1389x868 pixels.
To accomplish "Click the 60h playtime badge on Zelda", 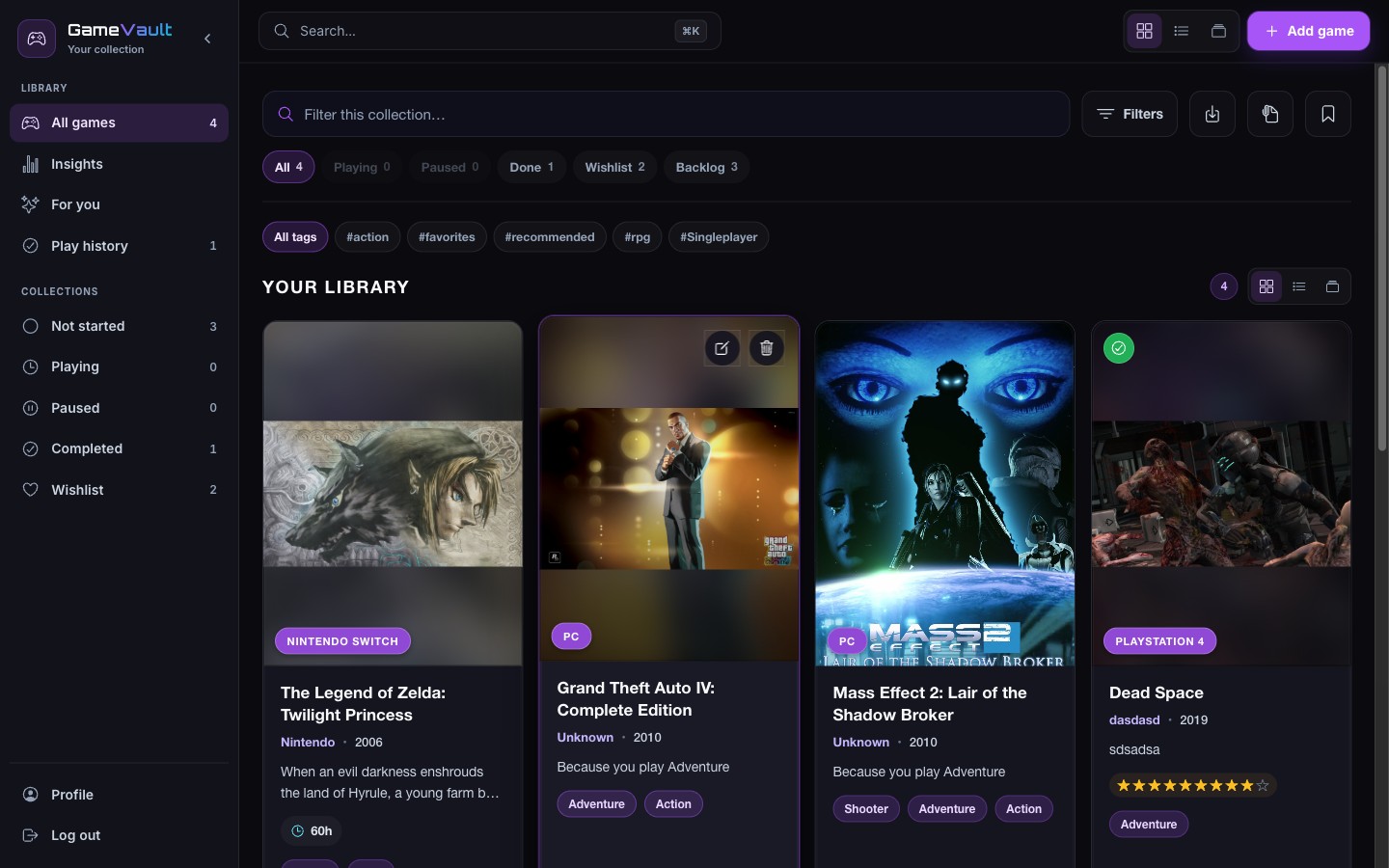I will click(x=312, y=831).
